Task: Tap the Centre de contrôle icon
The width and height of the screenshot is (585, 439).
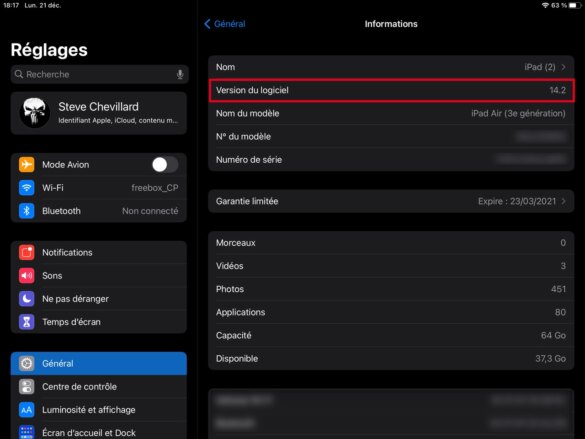Action: (26, 386)
